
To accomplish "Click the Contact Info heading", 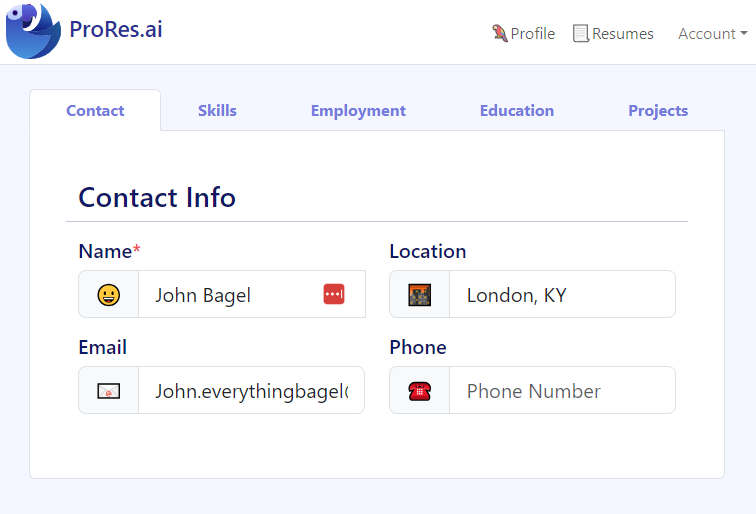I will coord(157,198).
